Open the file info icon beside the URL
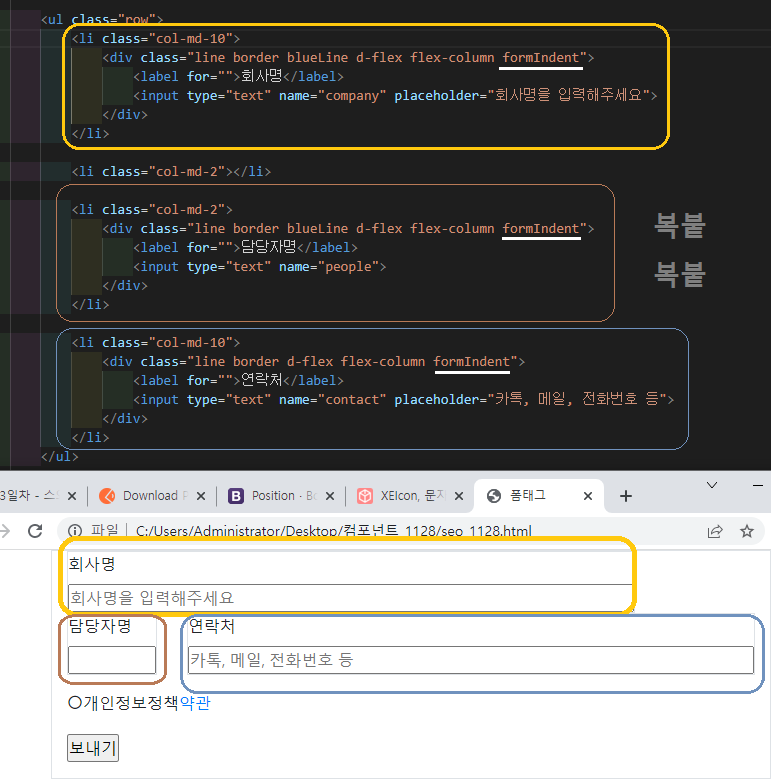The height and width of the screenshot is (782, 771). pyautogui.click(x=75, y=531)
